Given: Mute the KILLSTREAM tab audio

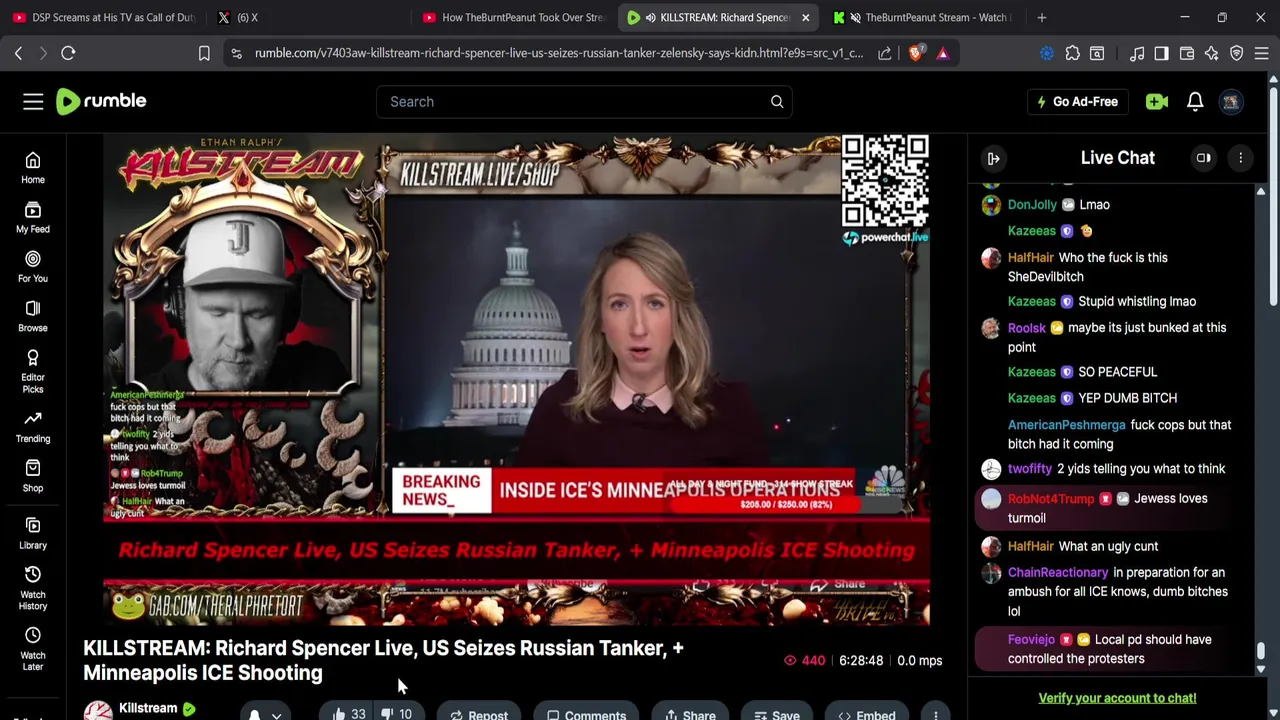Looking at the screenshot, I should (x=651, y=17).
